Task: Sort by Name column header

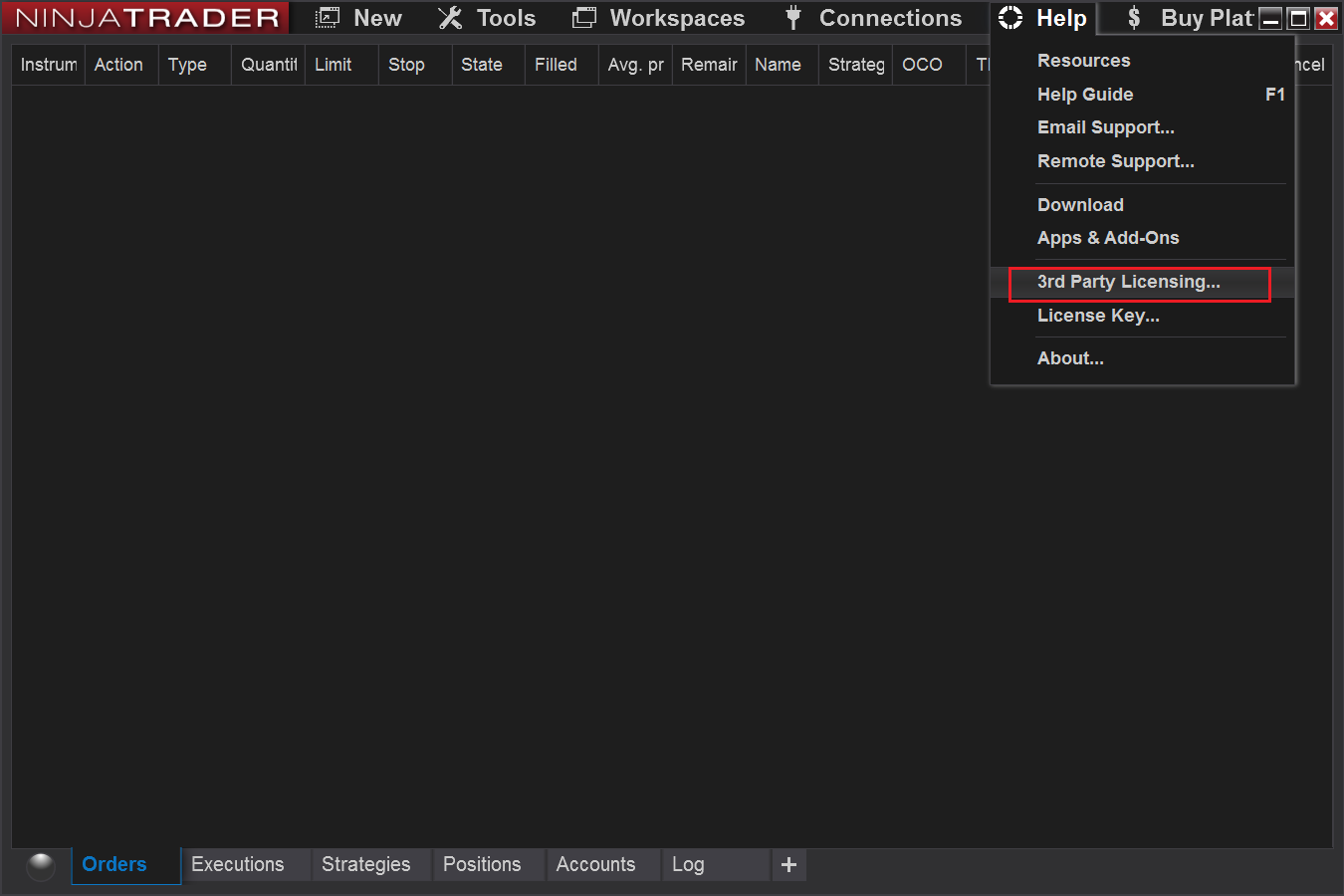Action: coord(783,65)
